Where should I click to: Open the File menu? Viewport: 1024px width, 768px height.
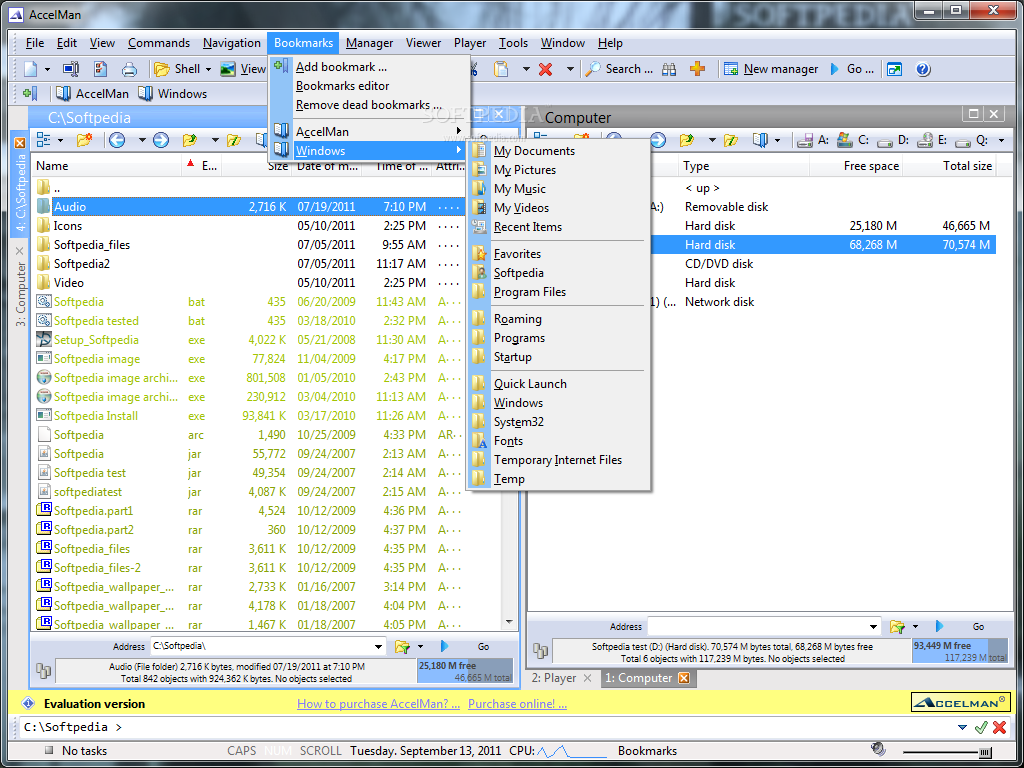click(x=35, y=43)
